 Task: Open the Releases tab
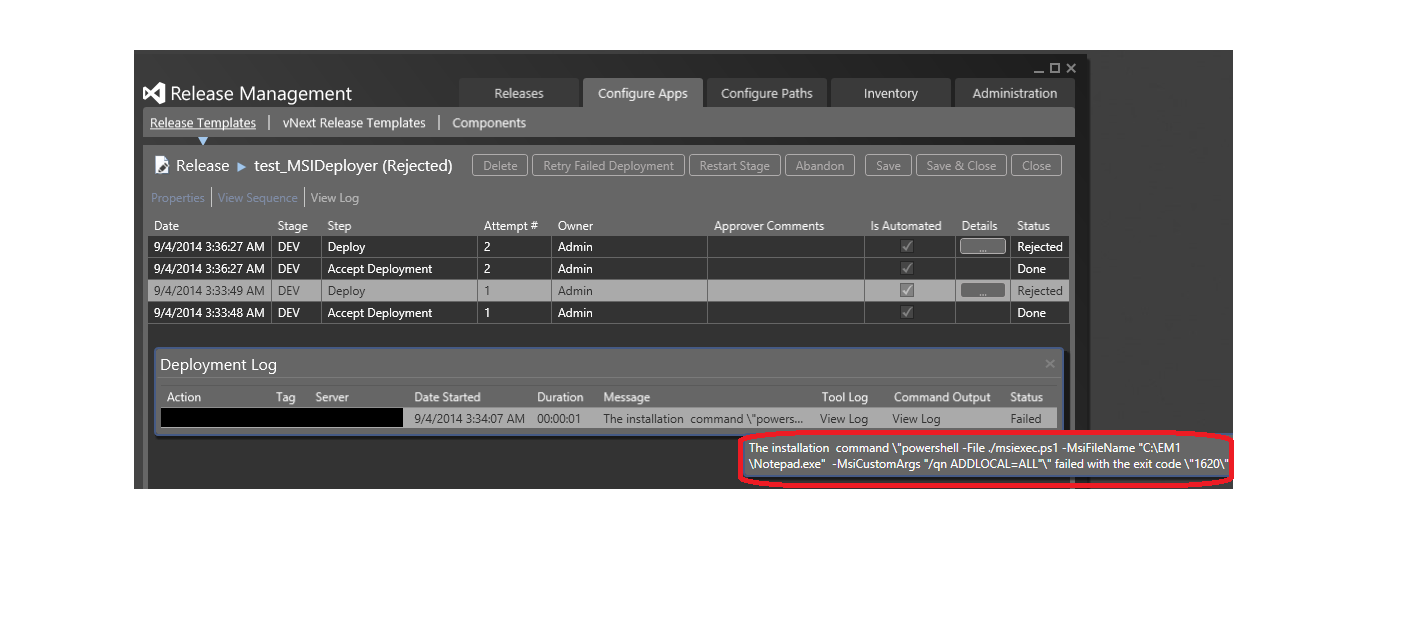(x=519, y=93)
